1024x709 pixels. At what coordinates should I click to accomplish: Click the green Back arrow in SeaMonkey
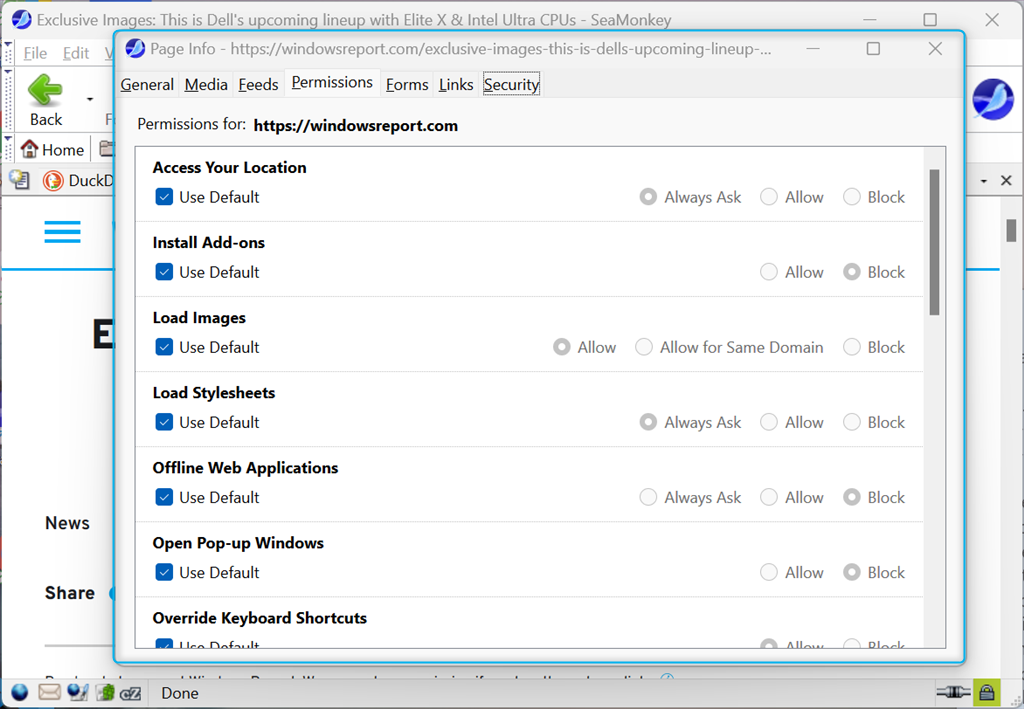pos(45,89)
